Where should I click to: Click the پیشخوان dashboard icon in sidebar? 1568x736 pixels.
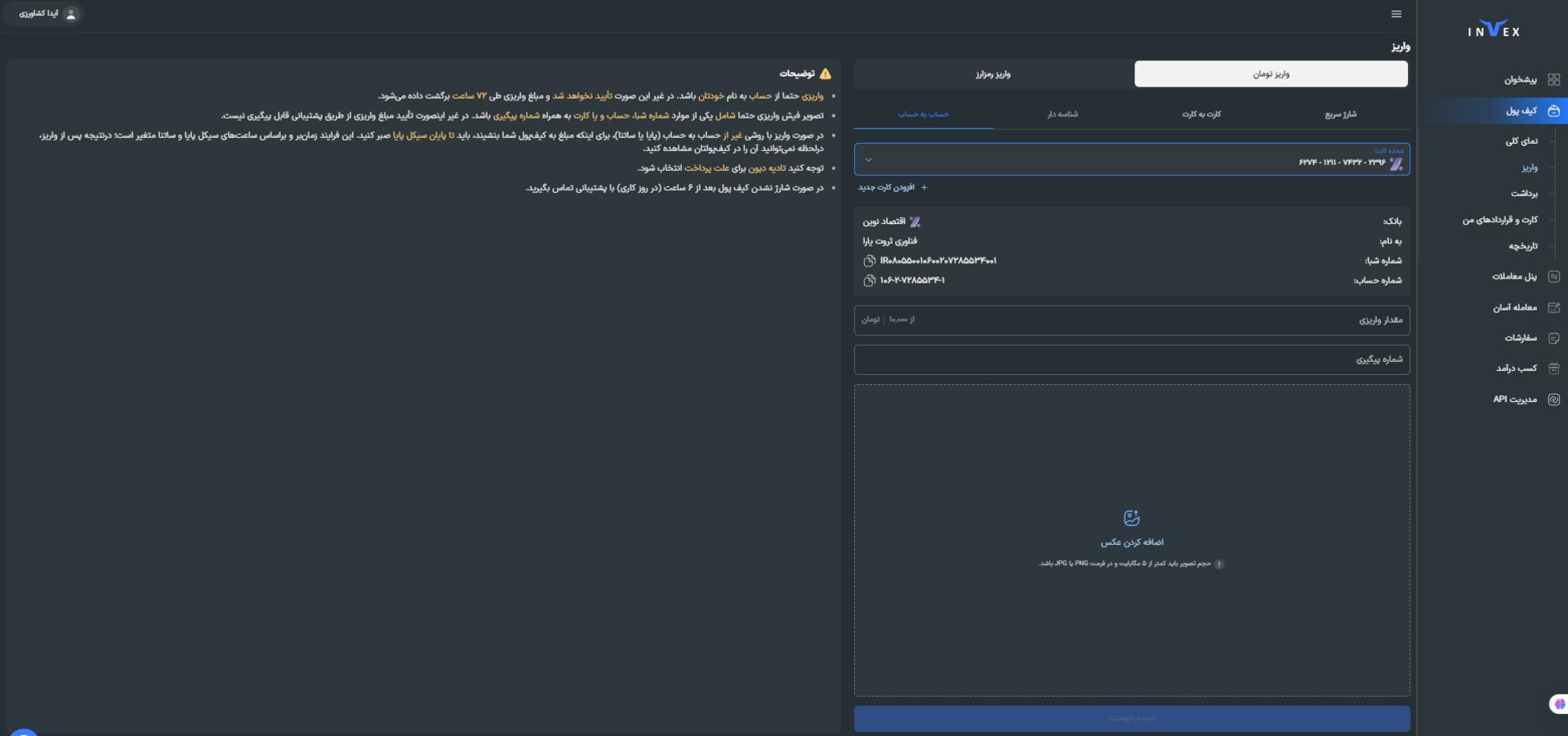click(1553, 79)
